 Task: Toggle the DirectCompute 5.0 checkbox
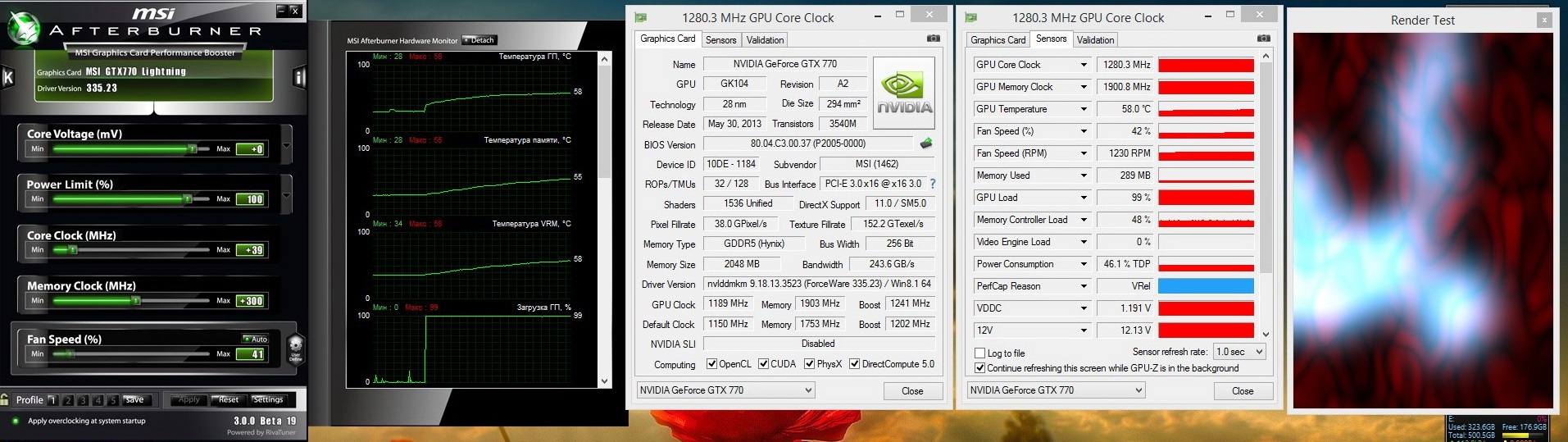click(854, 364)
